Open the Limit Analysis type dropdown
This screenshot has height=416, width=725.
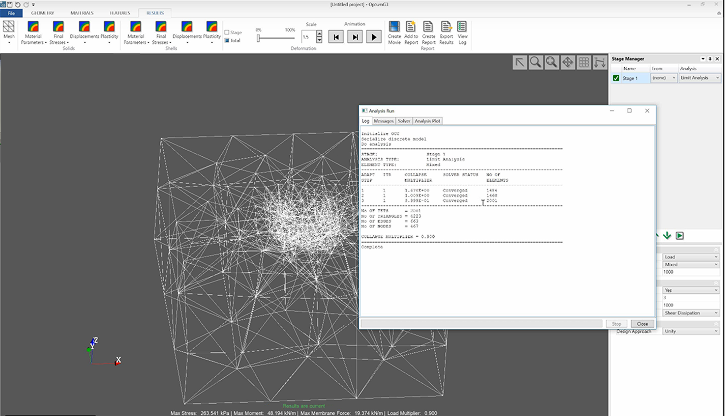(x=700, y=78)
